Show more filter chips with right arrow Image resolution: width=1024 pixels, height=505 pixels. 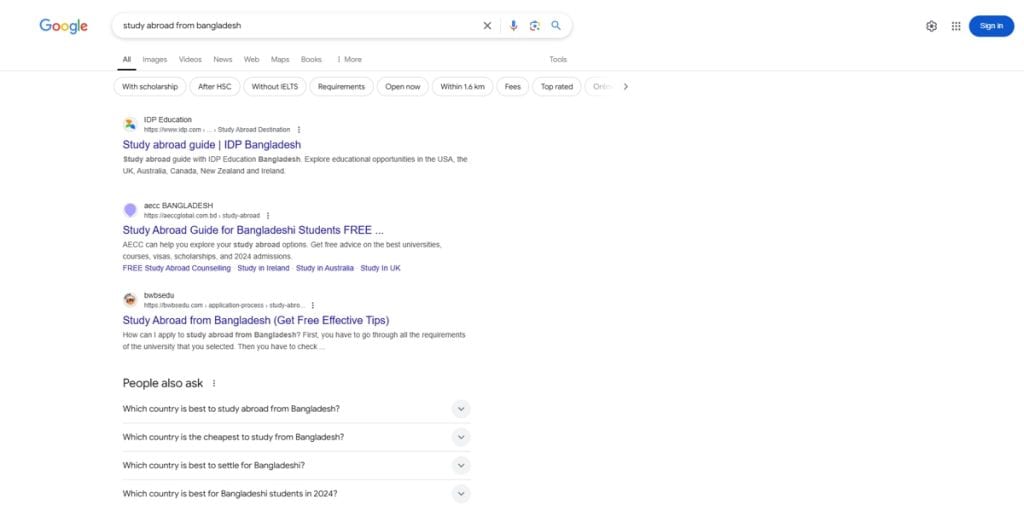pyautogui.click(x=626, y=86)
